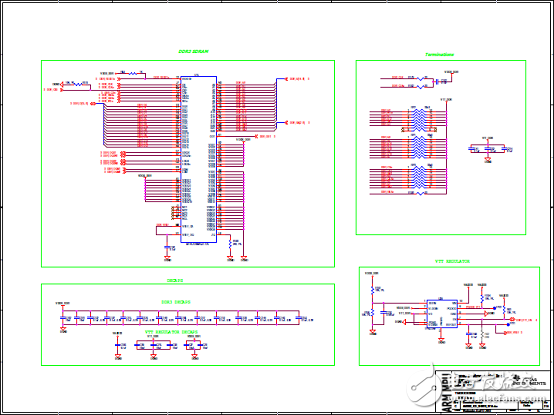The width and height of the screenshot is (554, 415).
Task: Click the "DDR2 DECAPS" green label
Action: 176,302
